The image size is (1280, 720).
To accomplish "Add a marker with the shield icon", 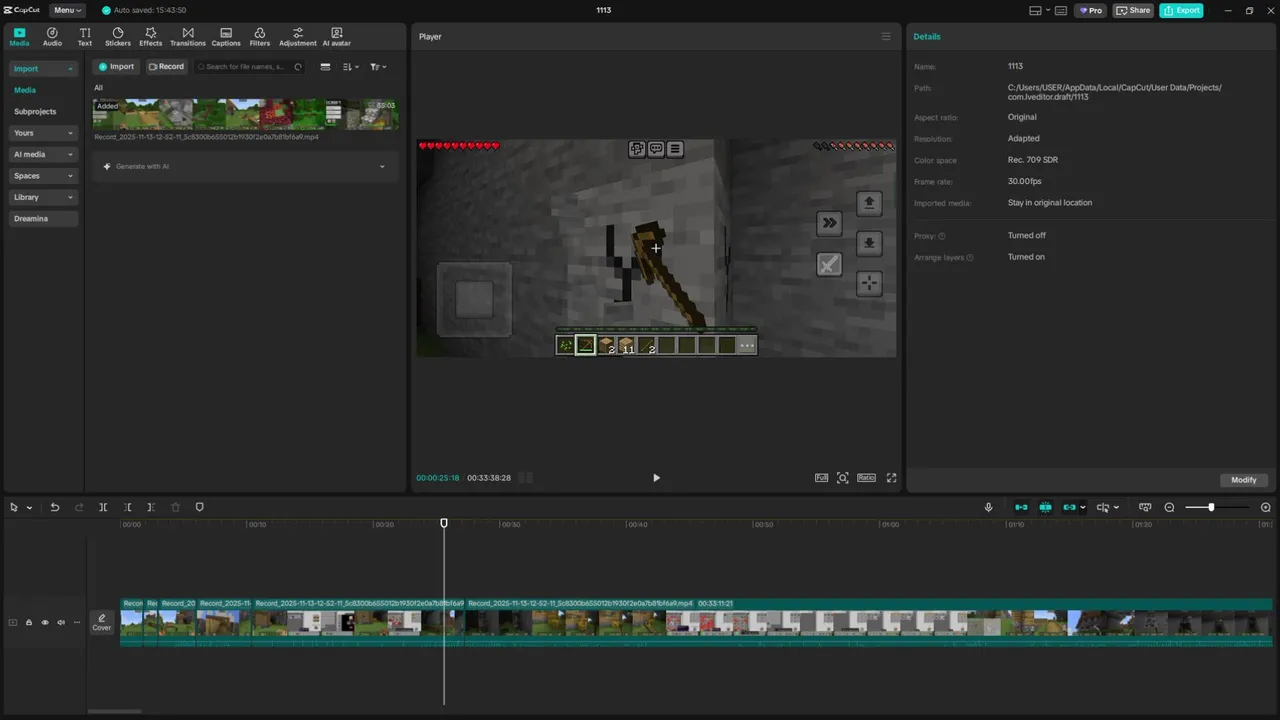I will pyautogui.click(x=199, y=507).
